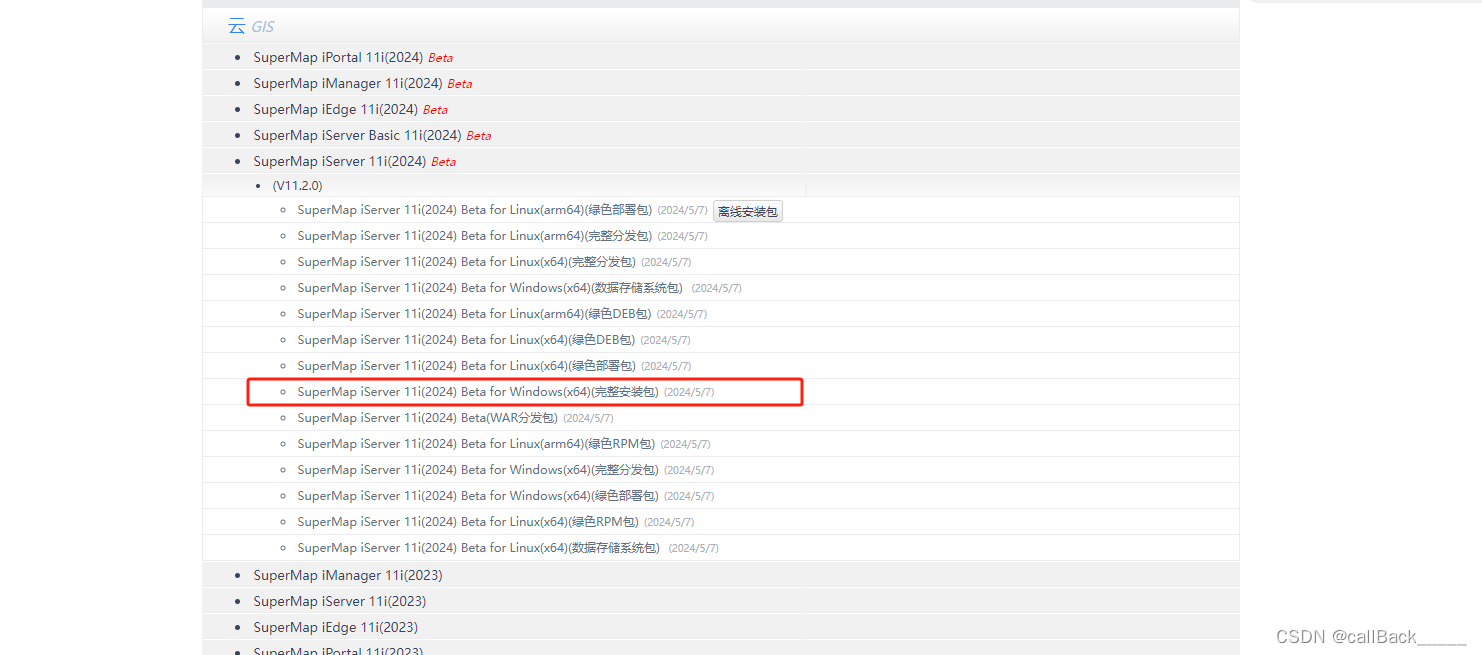Open SuperMap iPortal 11i(2024) Beta entry

[x=353, y=57]
